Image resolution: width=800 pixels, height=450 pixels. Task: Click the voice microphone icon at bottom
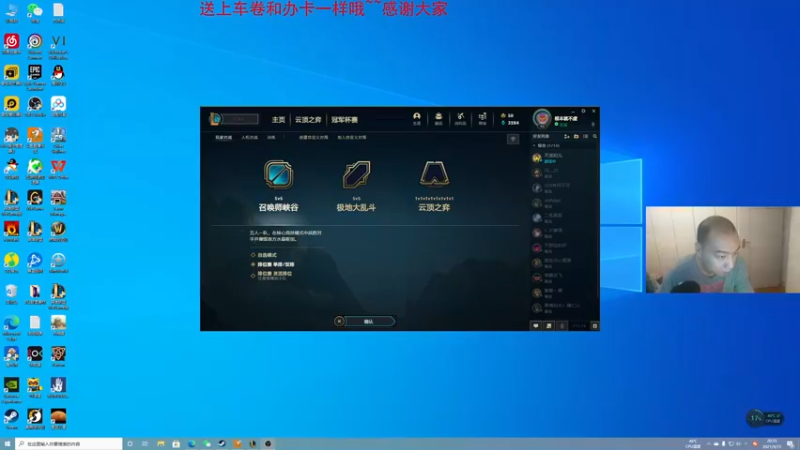pyautogui.click(x=562, y=326)
